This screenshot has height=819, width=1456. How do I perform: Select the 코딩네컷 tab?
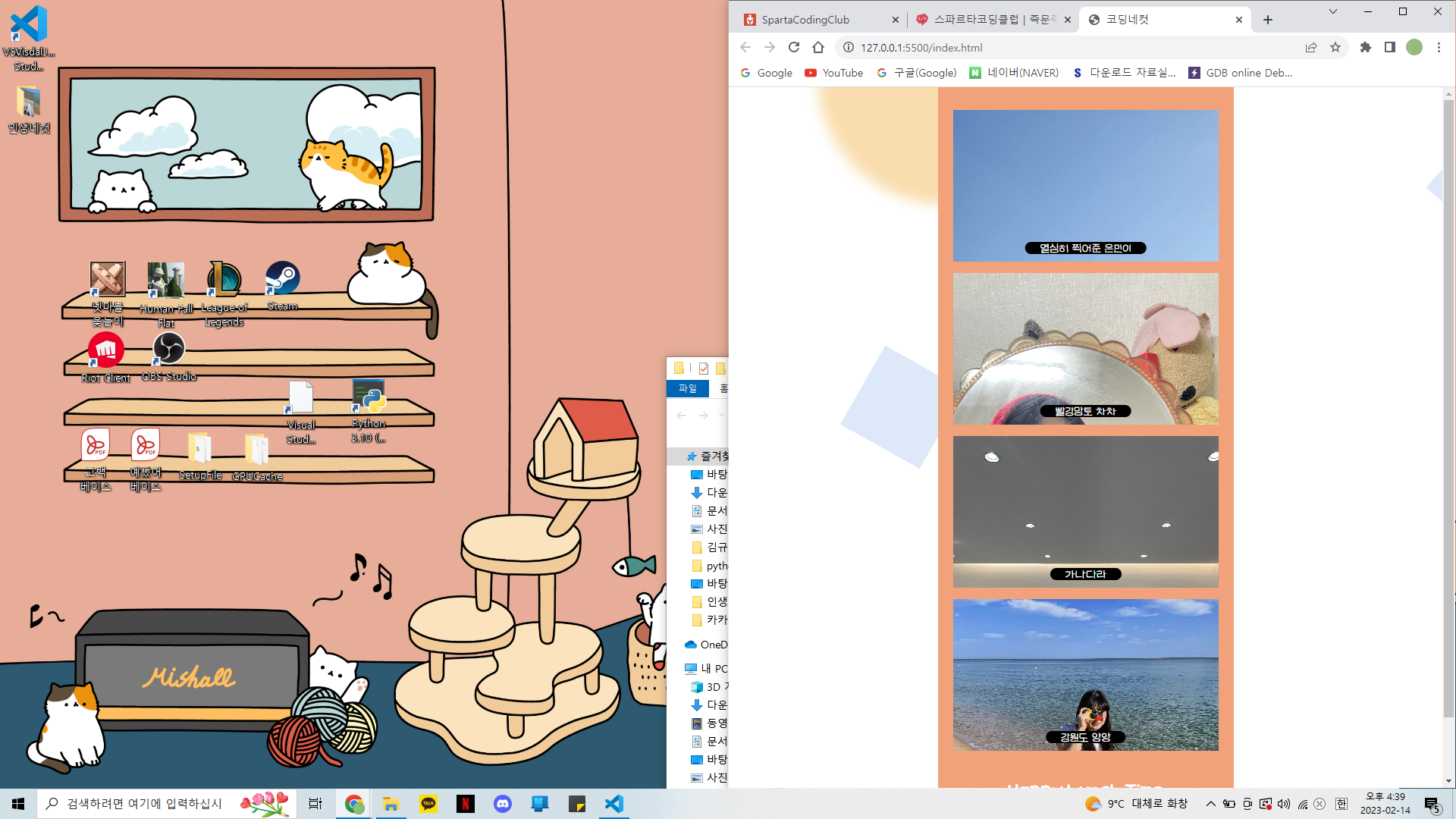click(x=1164, y=20)
